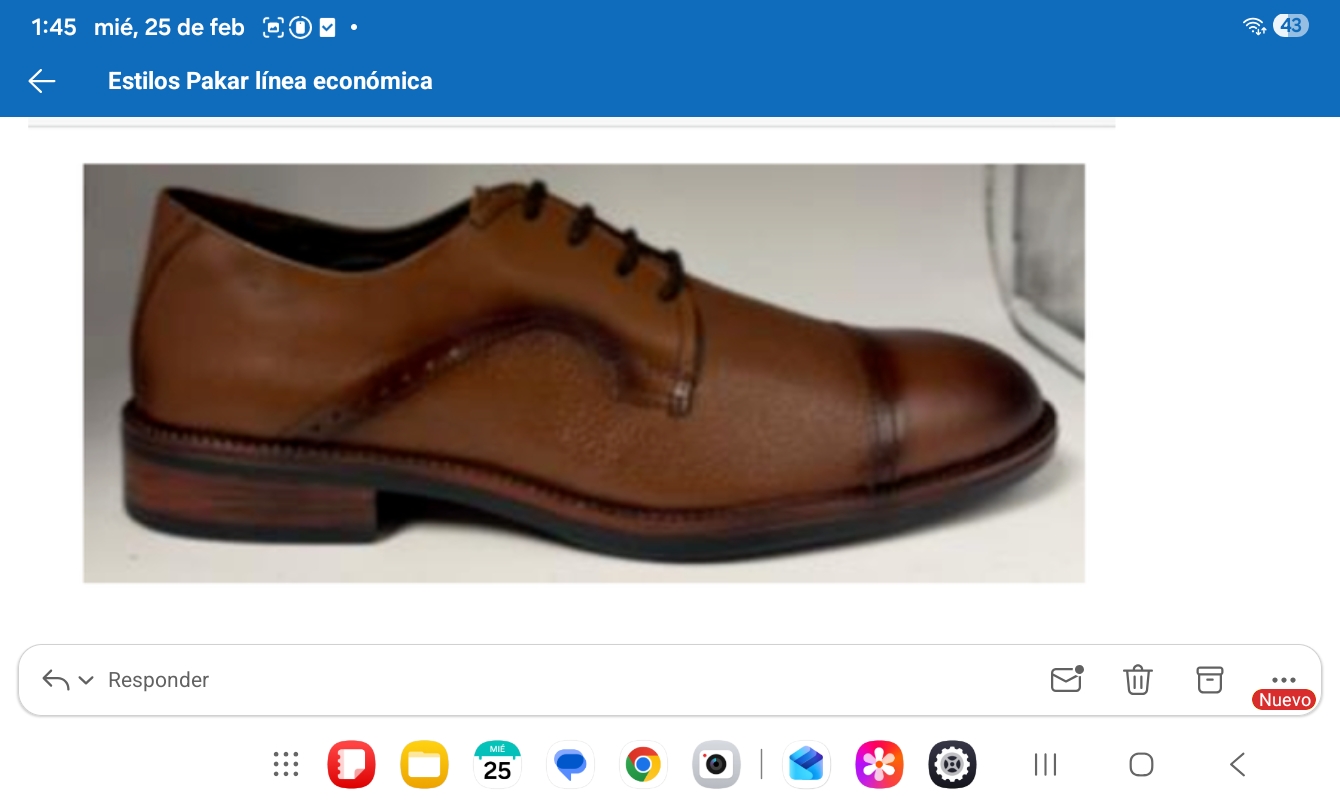1340x800 pixels.
Task: Launch the Samsung Notes app
Action: pyautogui.click(x=351, y=765)
